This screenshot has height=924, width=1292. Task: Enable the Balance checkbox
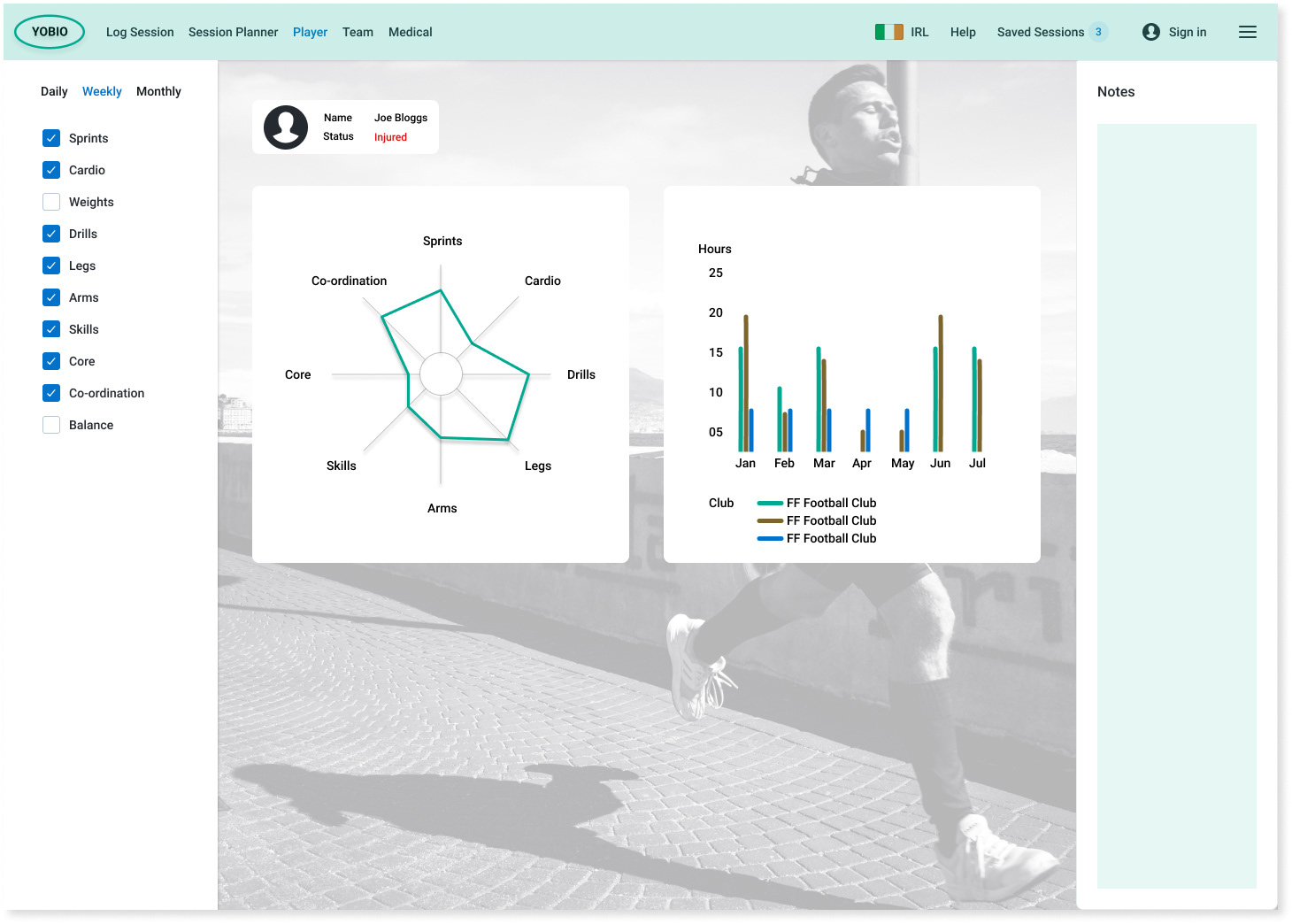point(51,425)
